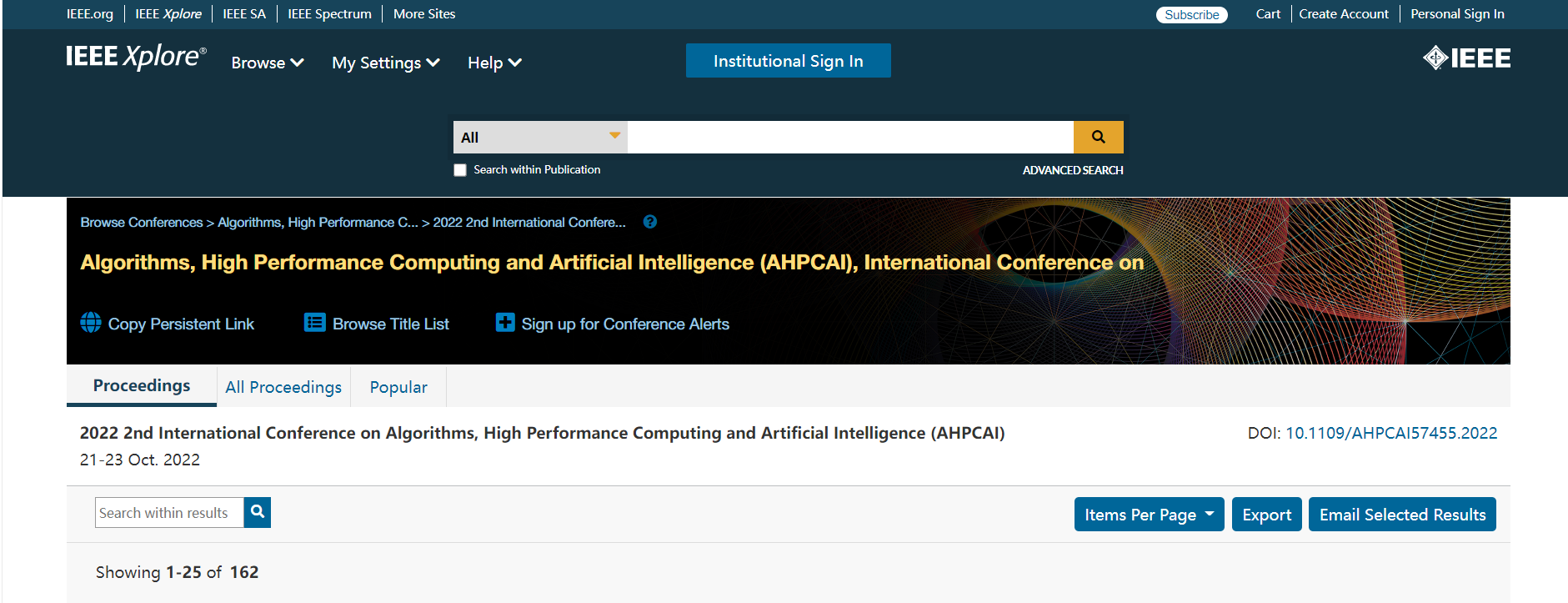Open the More Sites menu

click(424, 14)
